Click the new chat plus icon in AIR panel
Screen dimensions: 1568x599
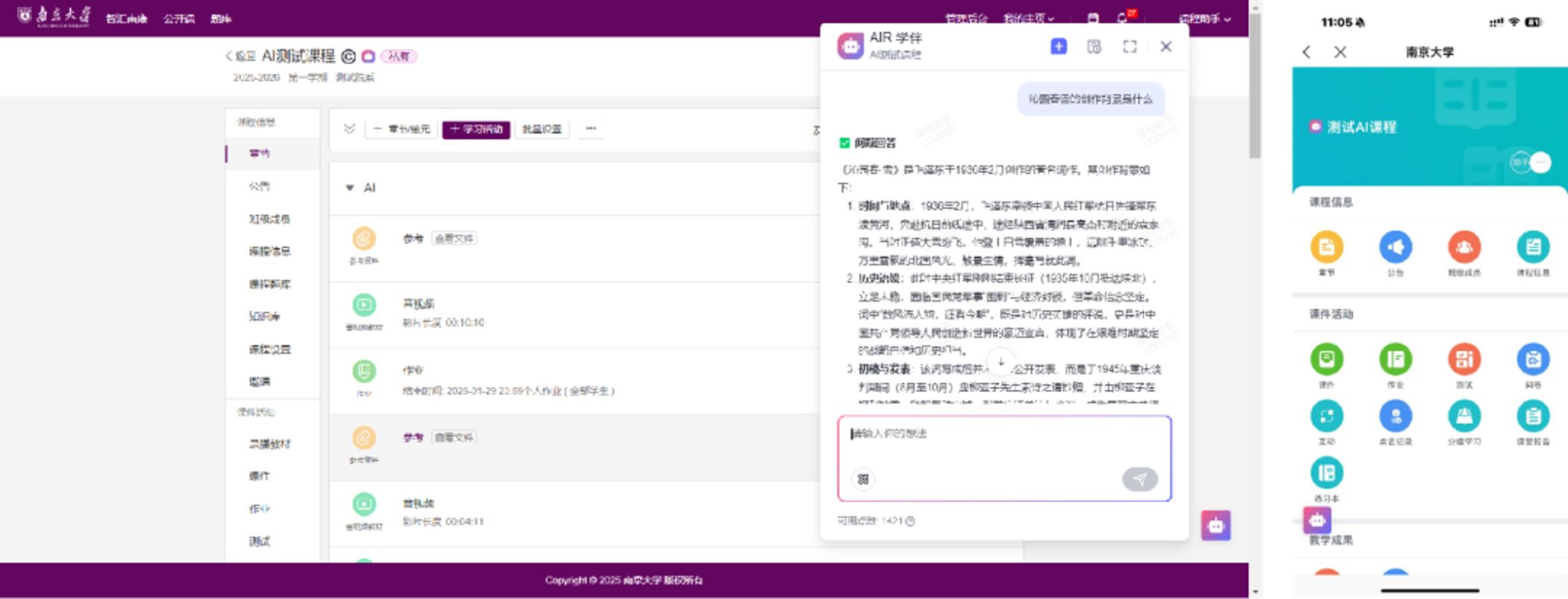pos(1058,47)
